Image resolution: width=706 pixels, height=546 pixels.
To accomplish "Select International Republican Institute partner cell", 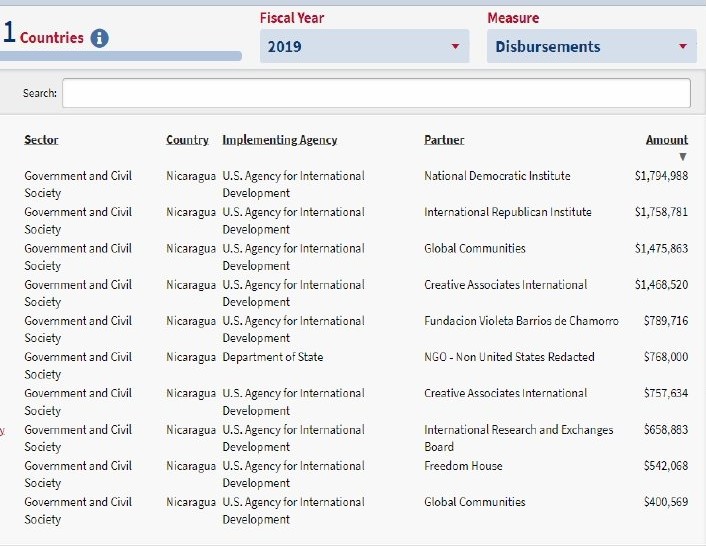I will tap(508, 212).
